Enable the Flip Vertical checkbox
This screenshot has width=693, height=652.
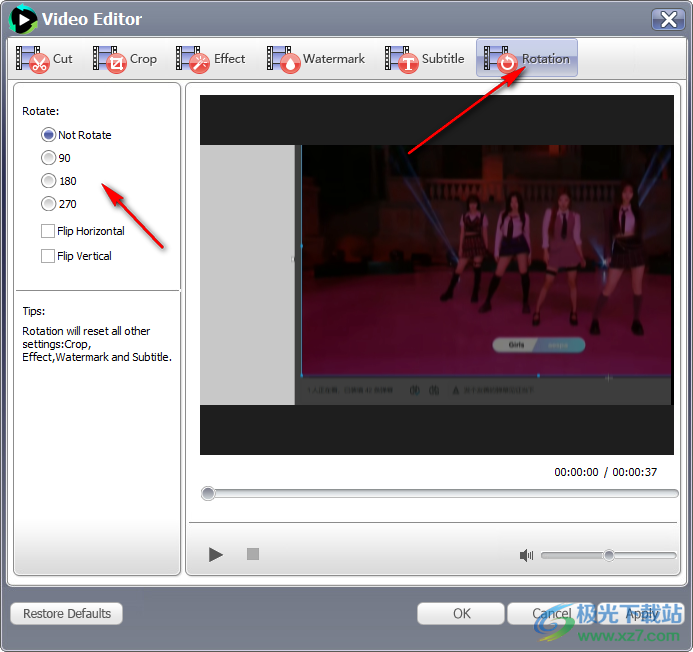48,256
